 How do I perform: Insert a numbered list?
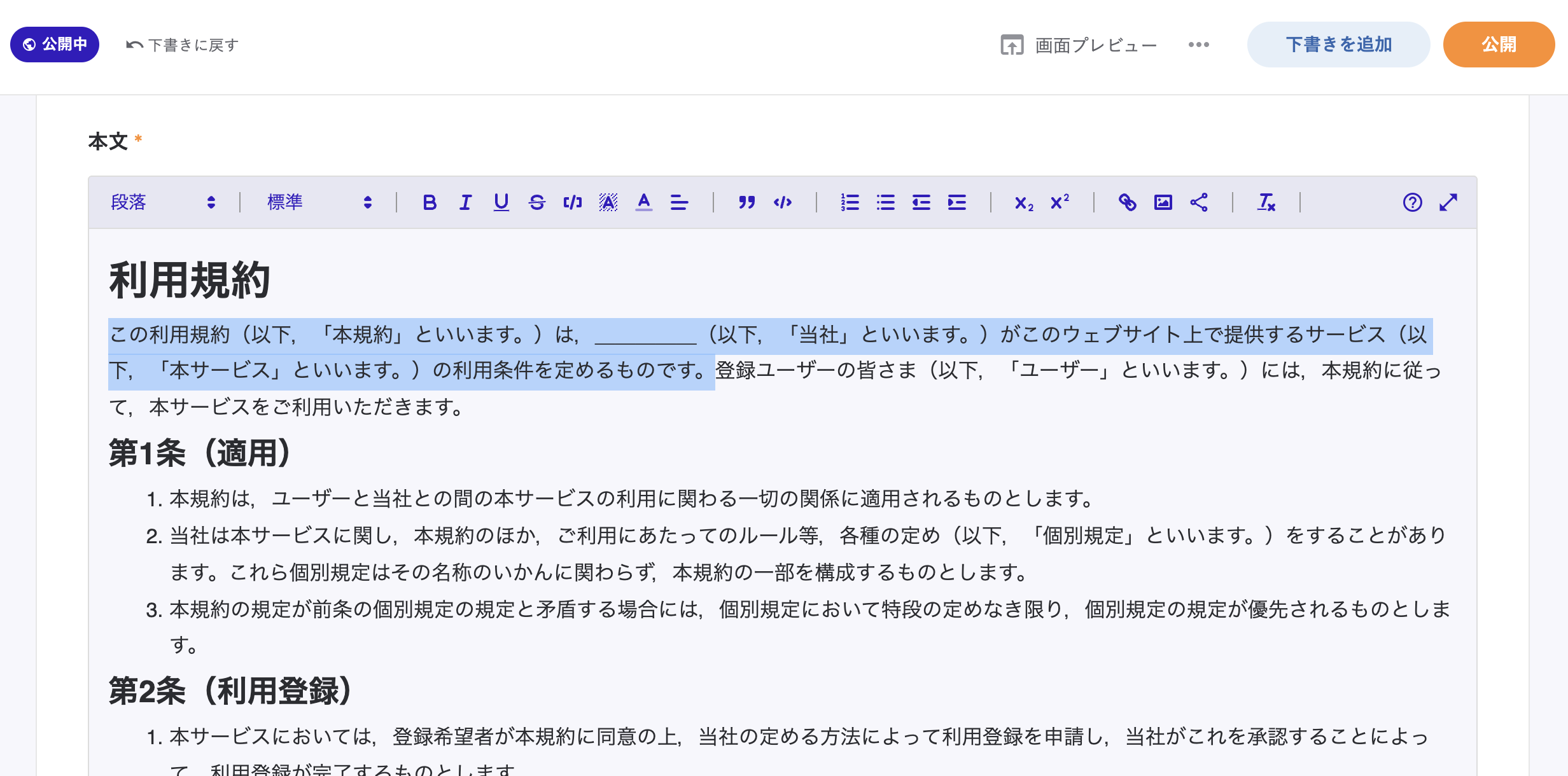[850, 202]
